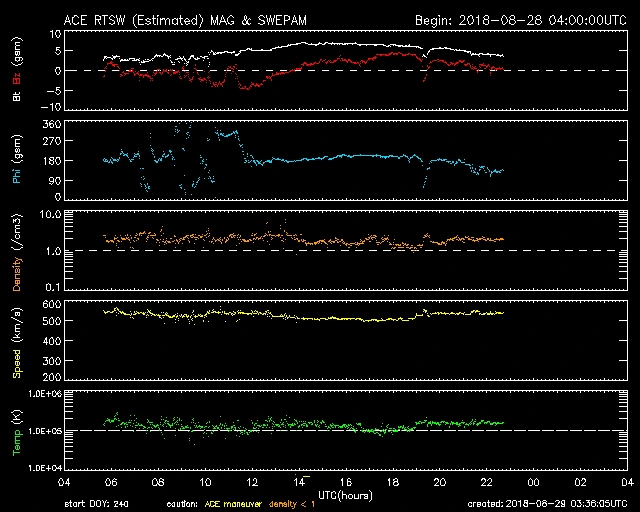Click the 00 hour label on the time axis

tap(533, 482)
